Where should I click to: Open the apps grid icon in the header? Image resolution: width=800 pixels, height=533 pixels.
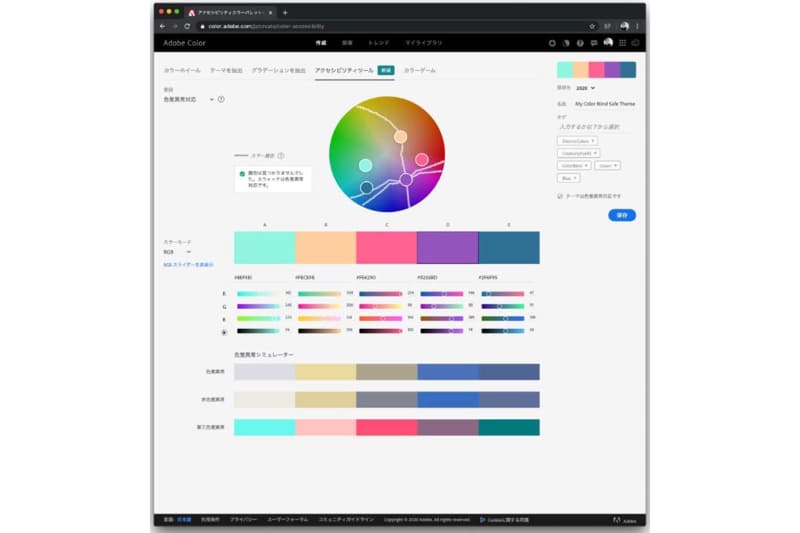[622, 43]
